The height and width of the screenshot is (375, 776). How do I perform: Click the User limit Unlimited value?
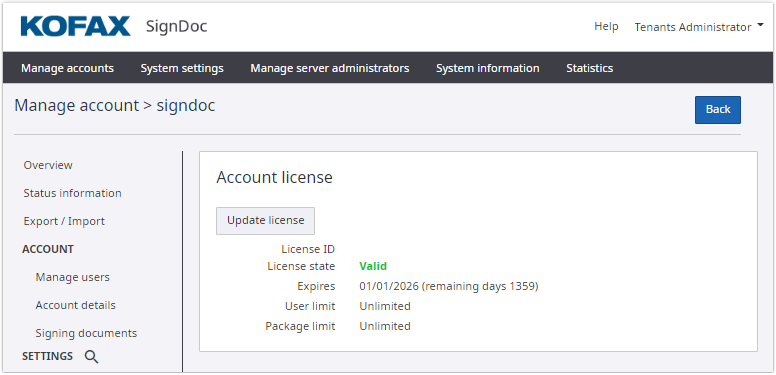385,306
